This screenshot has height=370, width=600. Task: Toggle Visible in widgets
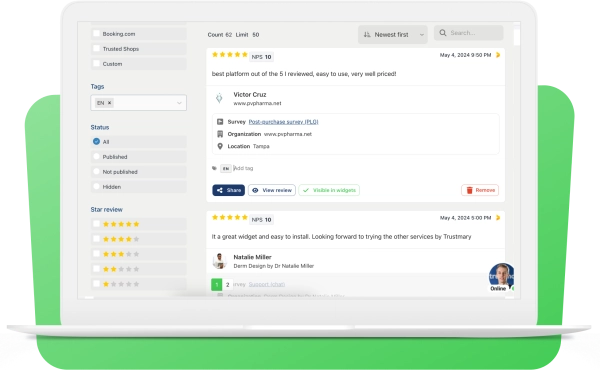[329, 190]
